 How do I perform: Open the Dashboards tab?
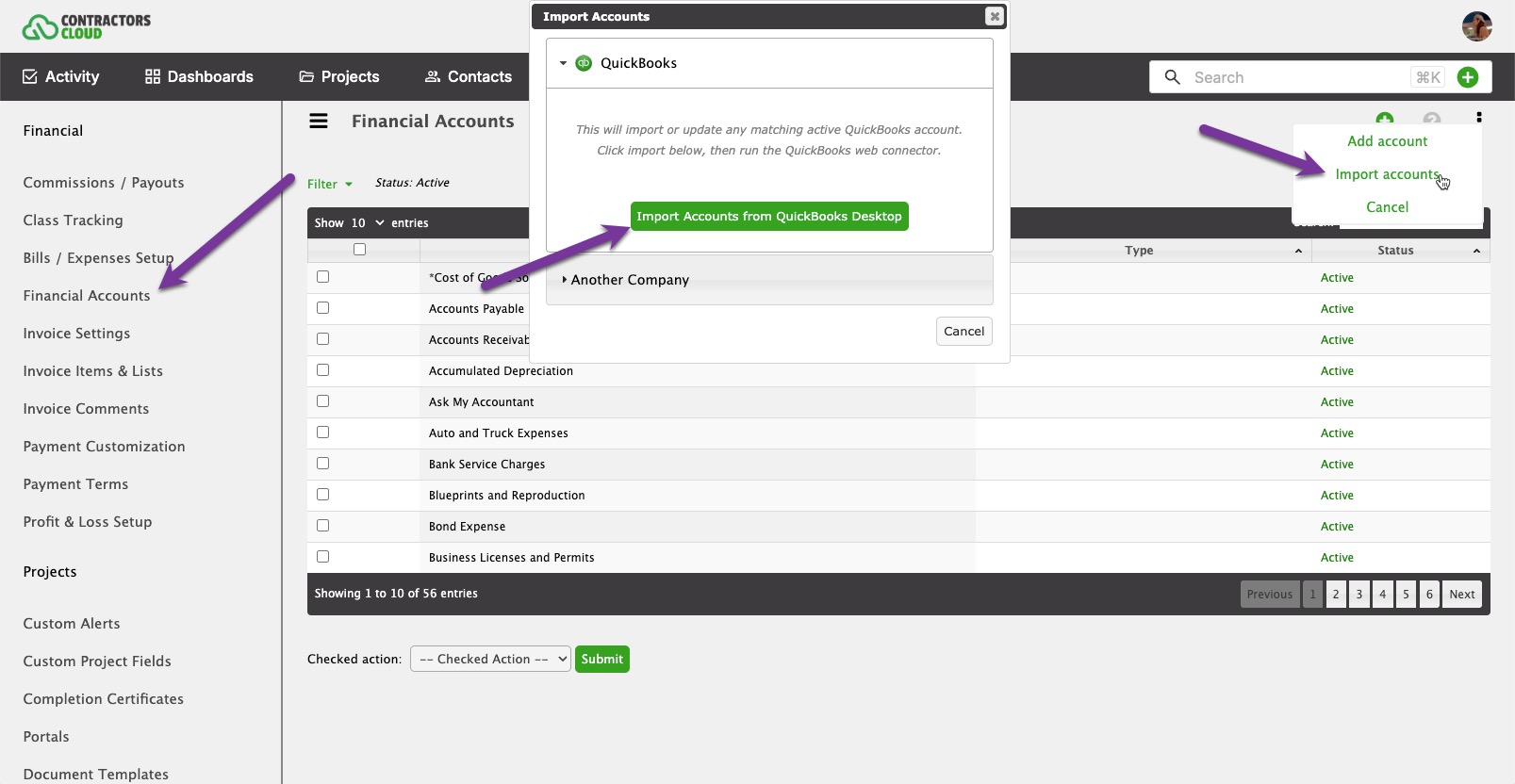(199, 76)
